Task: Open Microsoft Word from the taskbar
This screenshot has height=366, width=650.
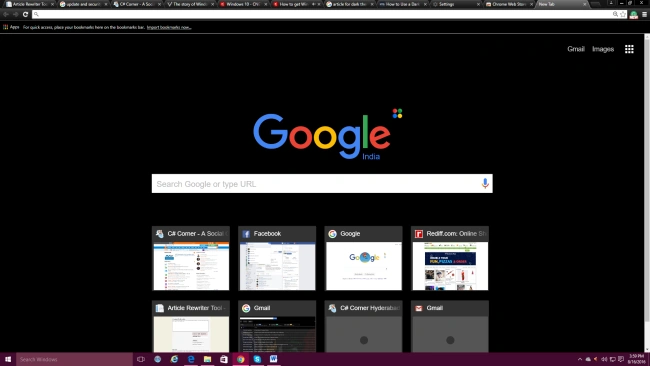Action: 274,359
